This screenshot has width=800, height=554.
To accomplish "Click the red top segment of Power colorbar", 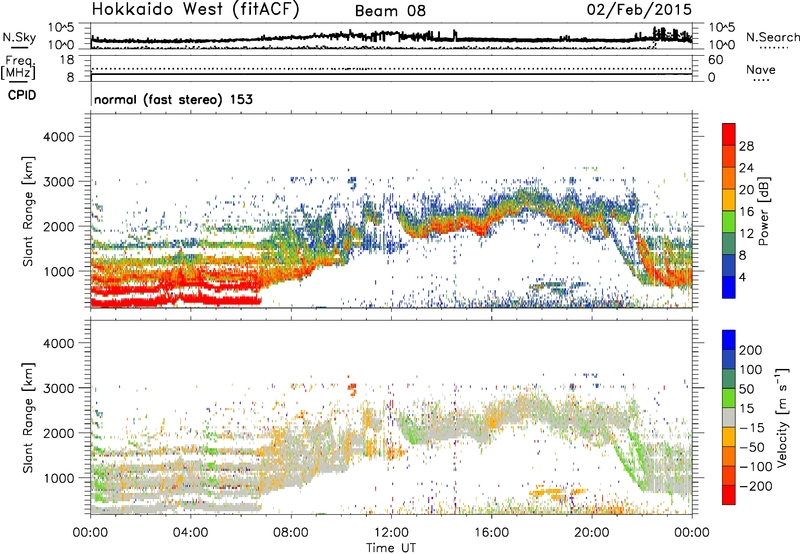I will pyautogui.click(x=729, y=134).
